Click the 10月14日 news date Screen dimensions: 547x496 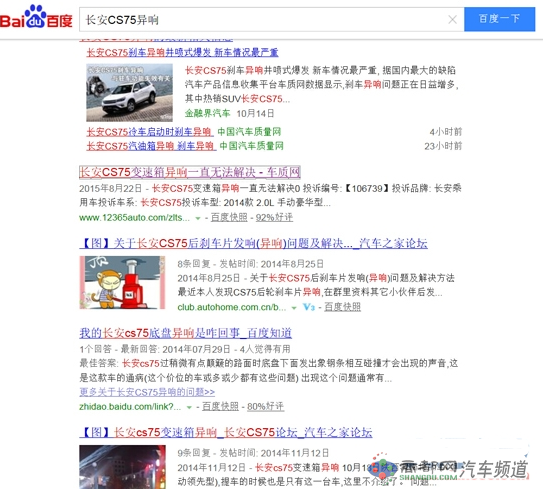click(x=255, y=113)
